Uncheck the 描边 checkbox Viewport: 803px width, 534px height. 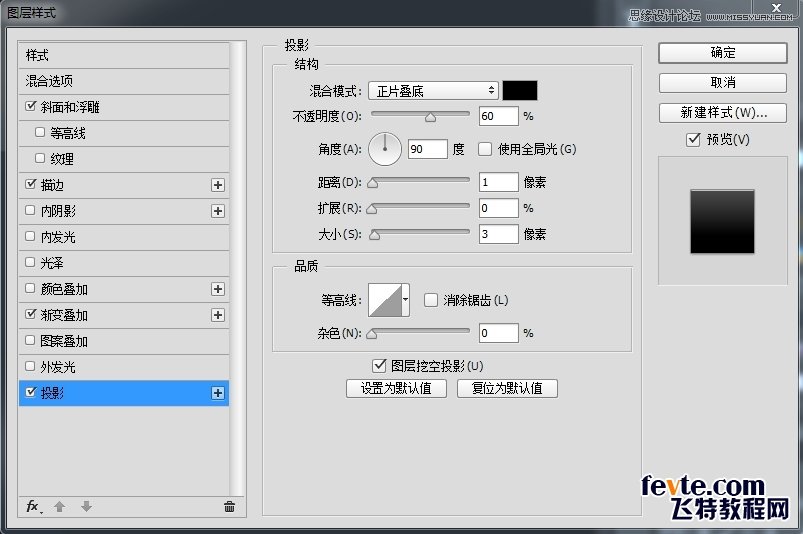31,184
